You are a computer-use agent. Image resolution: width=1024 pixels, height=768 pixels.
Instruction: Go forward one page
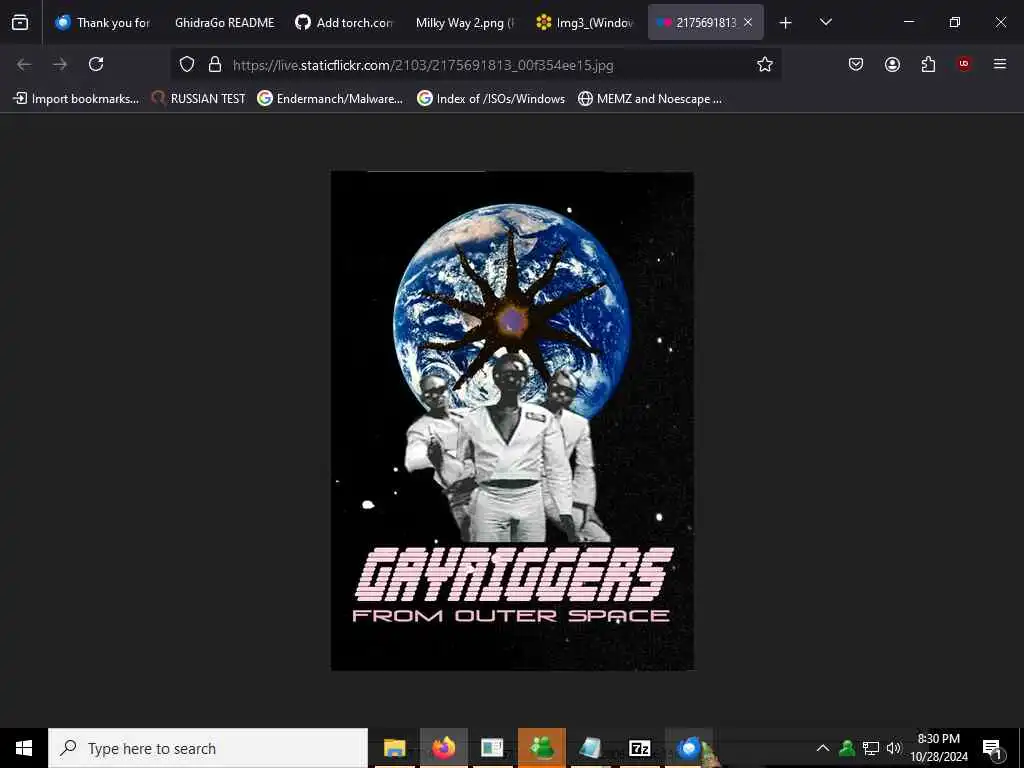click(x=60, y=64)
